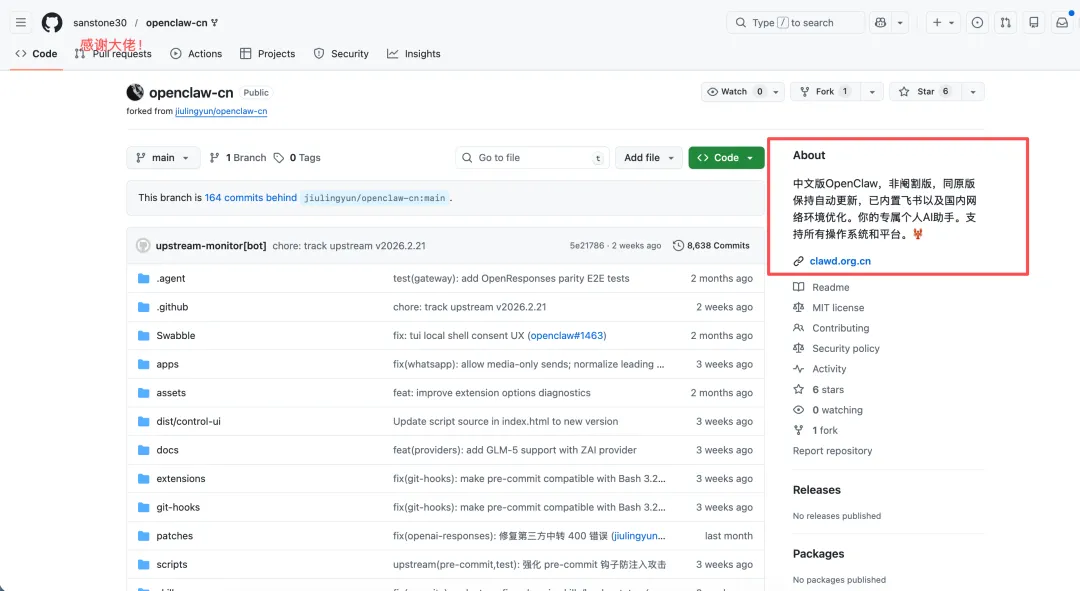Expand the Fork options dropdown arrow
Viewport: 1080px width, 591px height.
point(872,92)
